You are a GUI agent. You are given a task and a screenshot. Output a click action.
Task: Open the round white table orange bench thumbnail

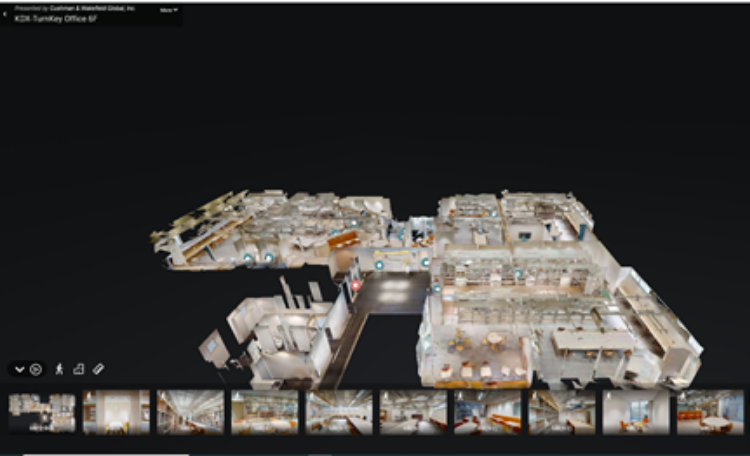click(710, 412)
